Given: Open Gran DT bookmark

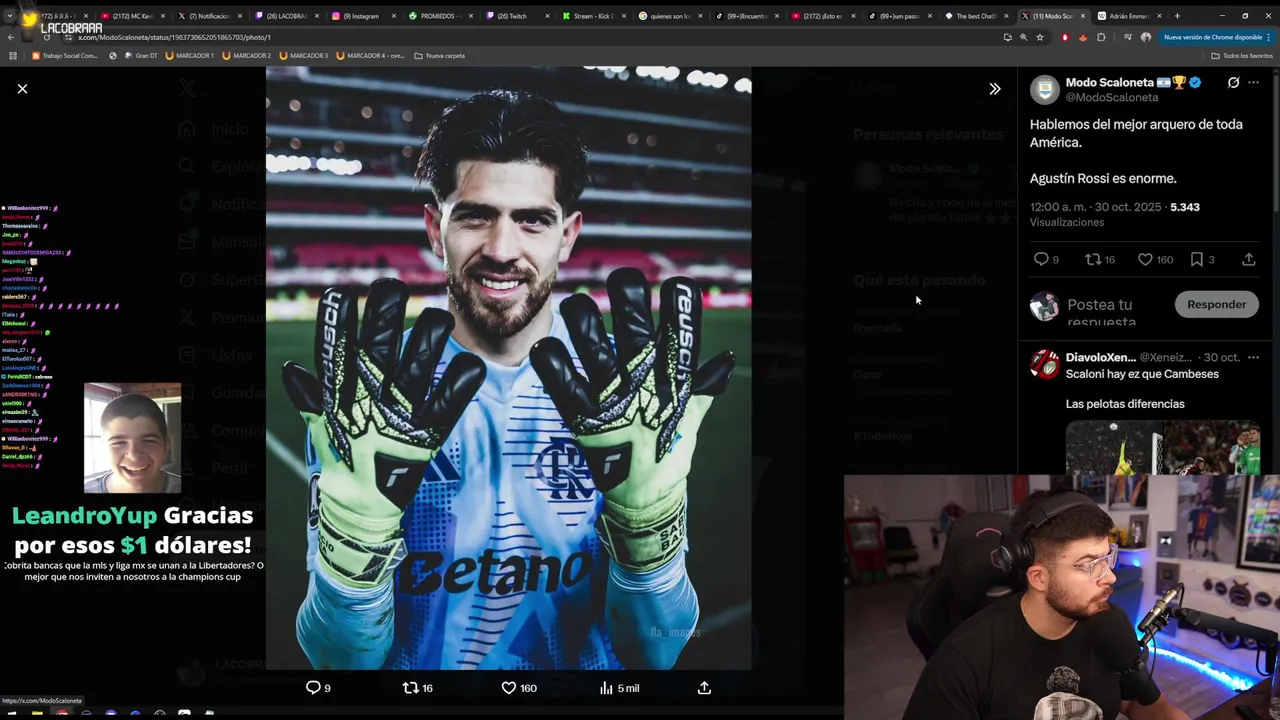Looking at the screenshot, I should [141, 55].
